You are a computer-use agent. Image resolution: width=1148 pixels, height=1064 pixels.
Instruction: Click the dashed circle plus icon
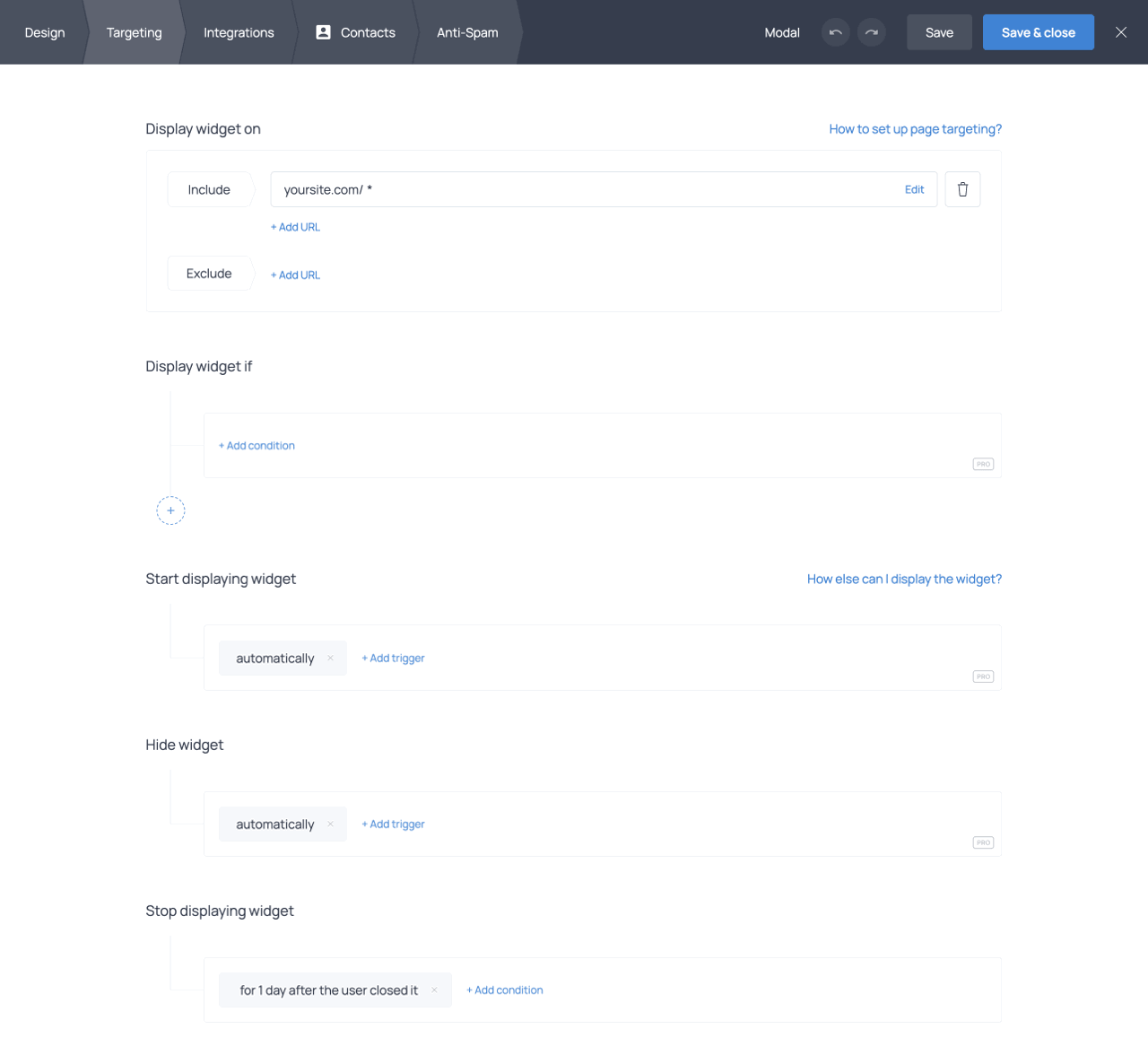pos(170,510)
